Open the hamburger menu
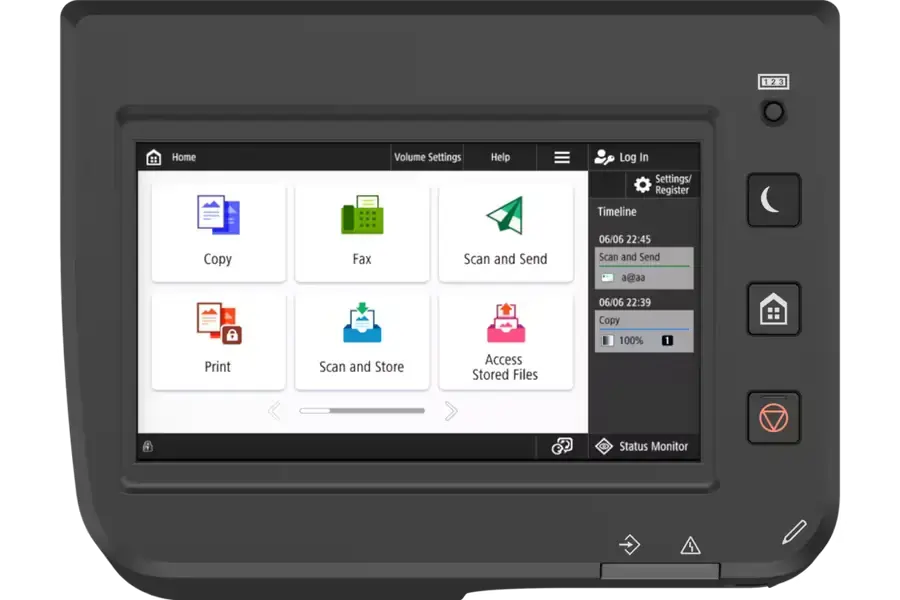 (x=562, y=157)
